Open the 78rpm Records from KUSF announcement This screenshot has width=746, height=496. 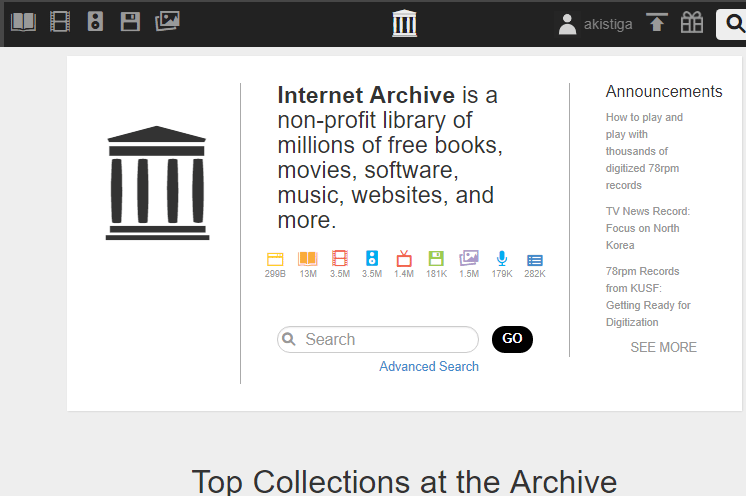(648, 297)
